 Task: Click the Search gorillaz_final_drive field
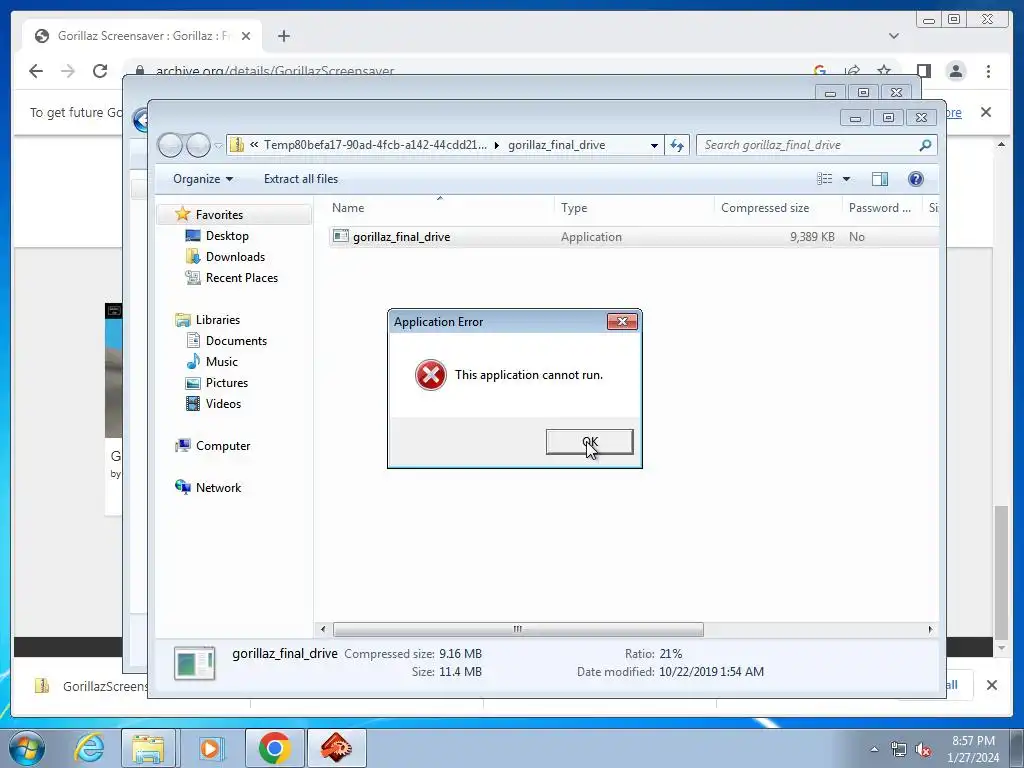click(816, 145)
